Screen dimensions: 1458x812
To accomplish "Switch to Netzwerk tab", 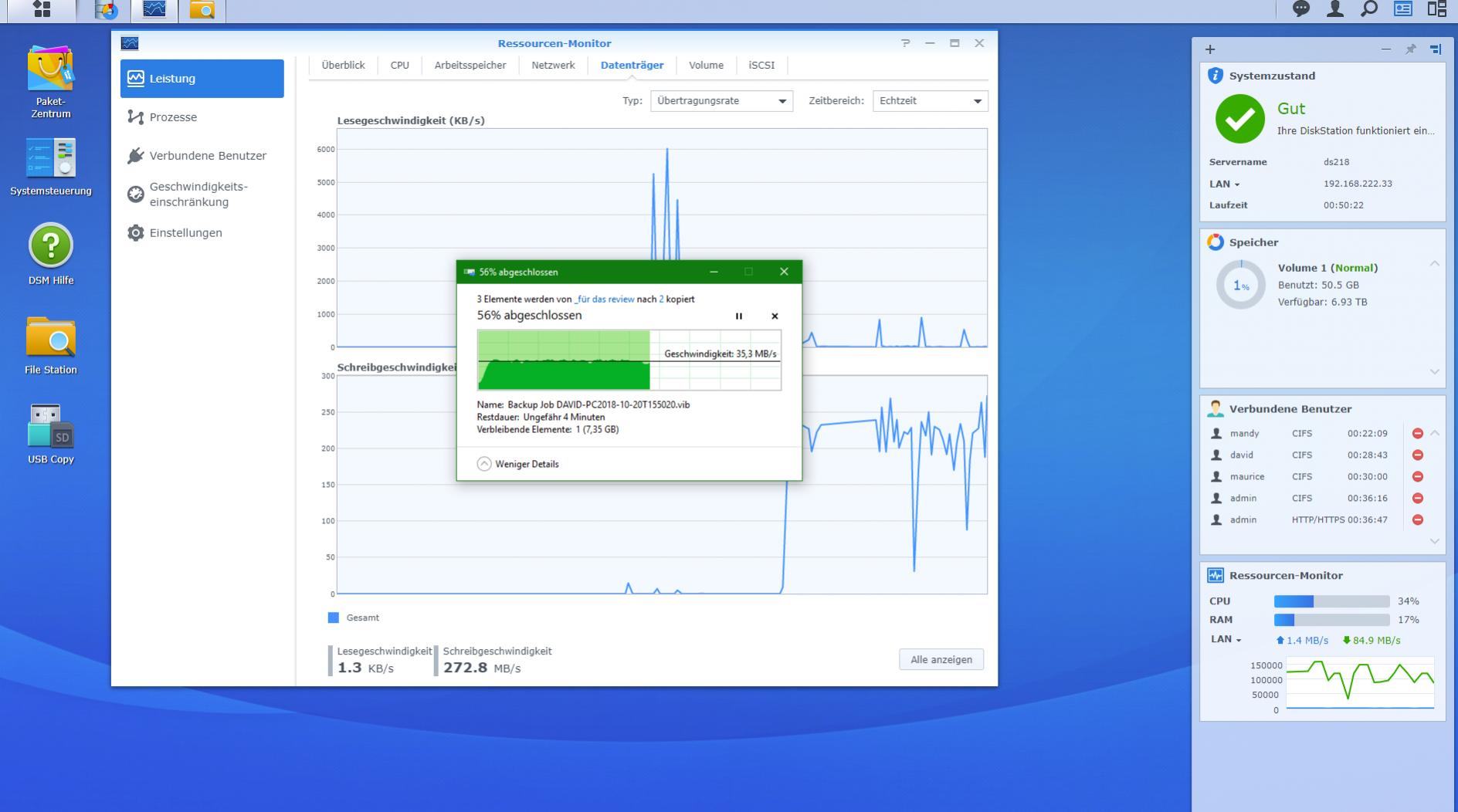I will coord(553,65).
